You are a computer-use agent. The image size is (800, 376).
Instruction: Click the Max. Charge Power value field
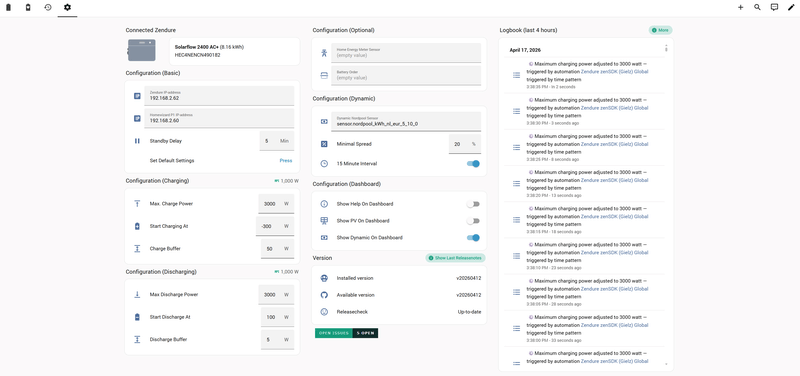tap(276, 204)
